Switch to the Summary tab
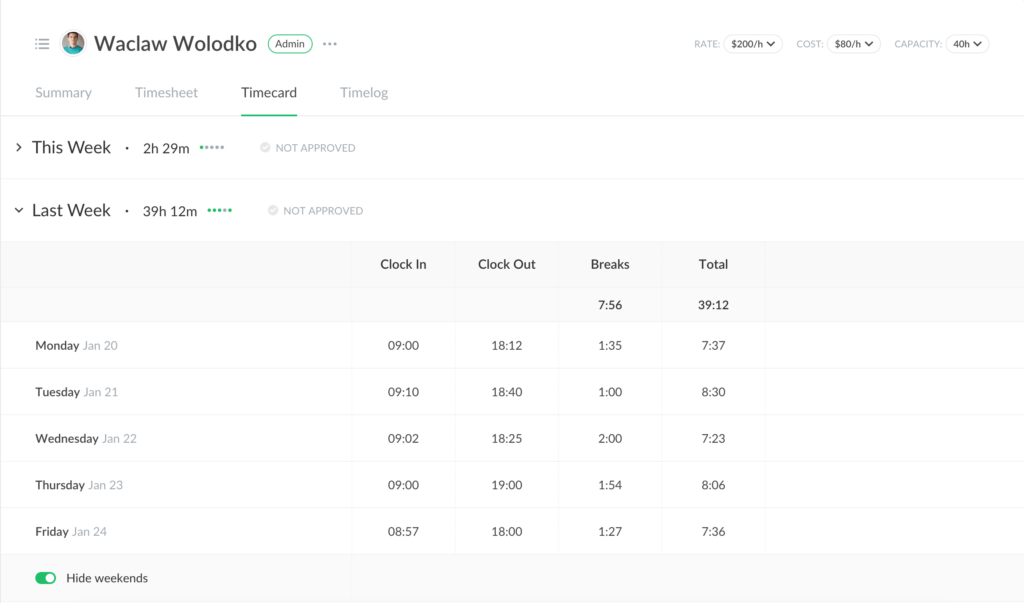 tap(63, 93)
